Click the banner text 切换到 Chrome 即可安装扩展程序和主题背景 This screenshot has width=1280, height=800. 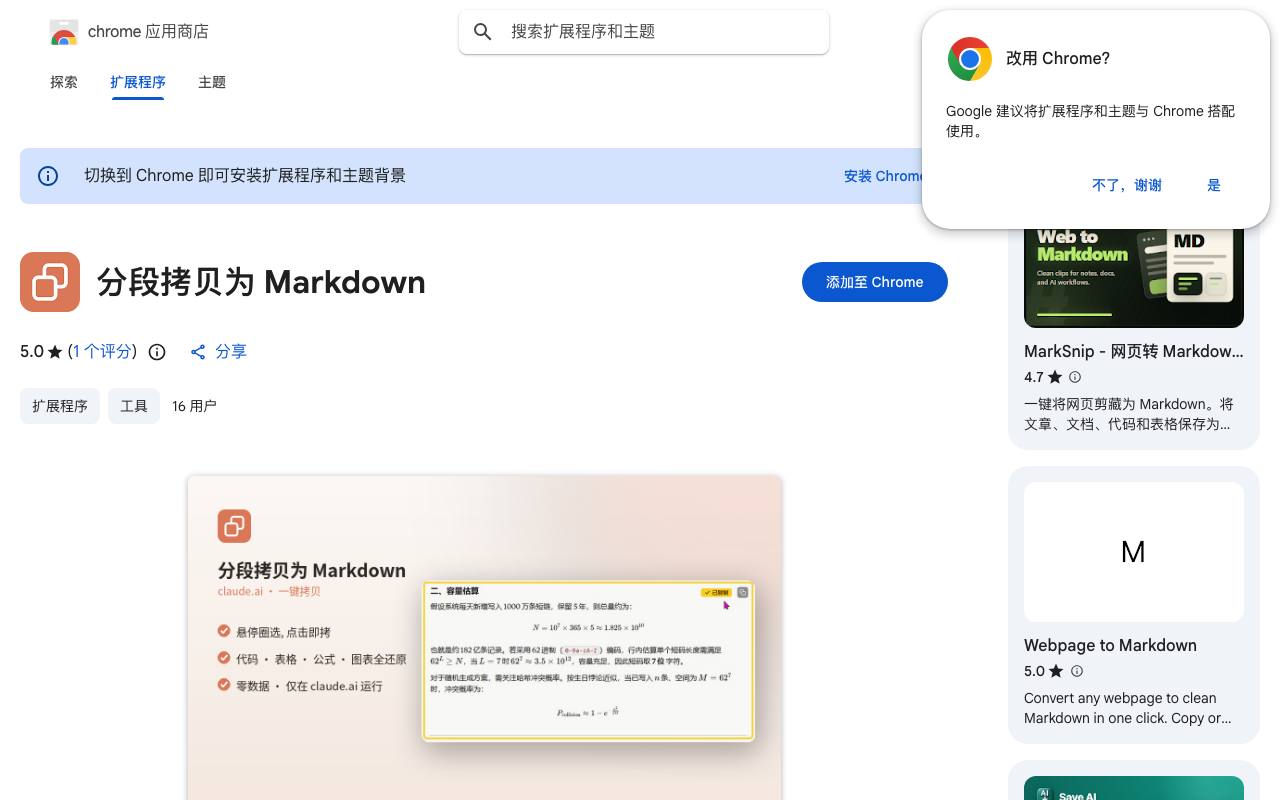[x=245, y=176]
